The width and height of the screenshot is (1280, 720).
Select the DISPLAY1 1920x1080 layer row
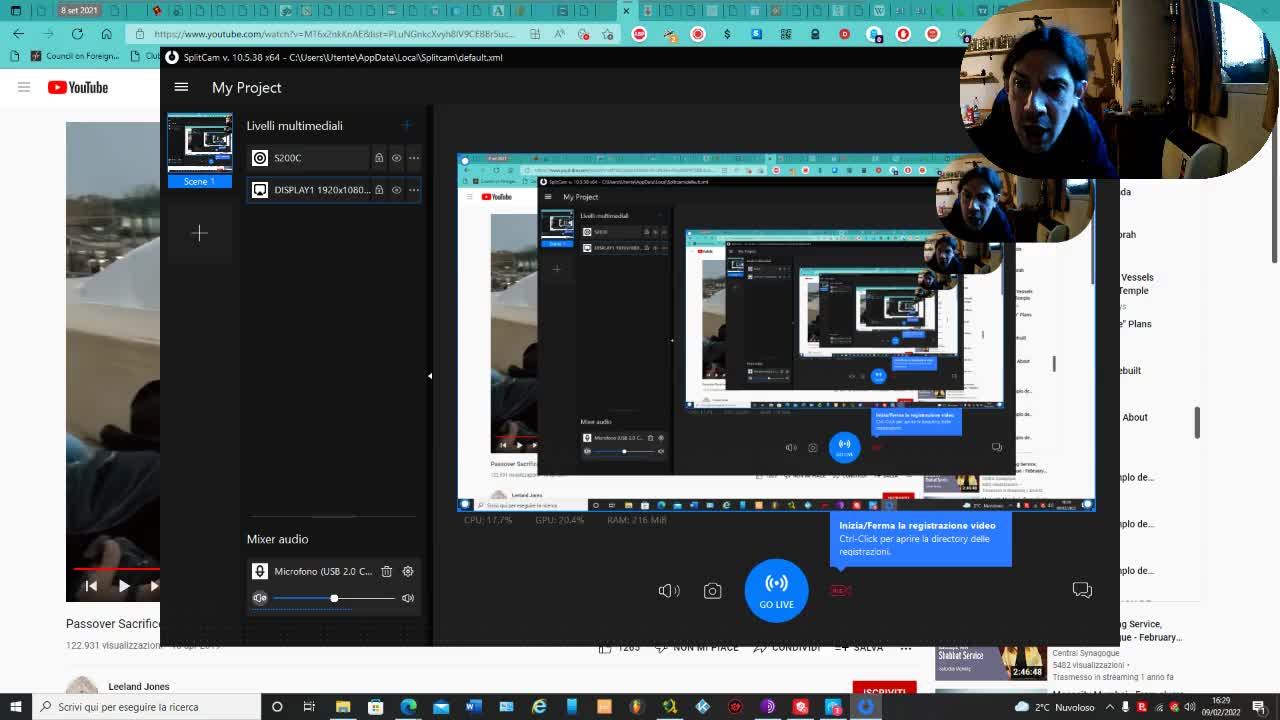coord(334,190)
